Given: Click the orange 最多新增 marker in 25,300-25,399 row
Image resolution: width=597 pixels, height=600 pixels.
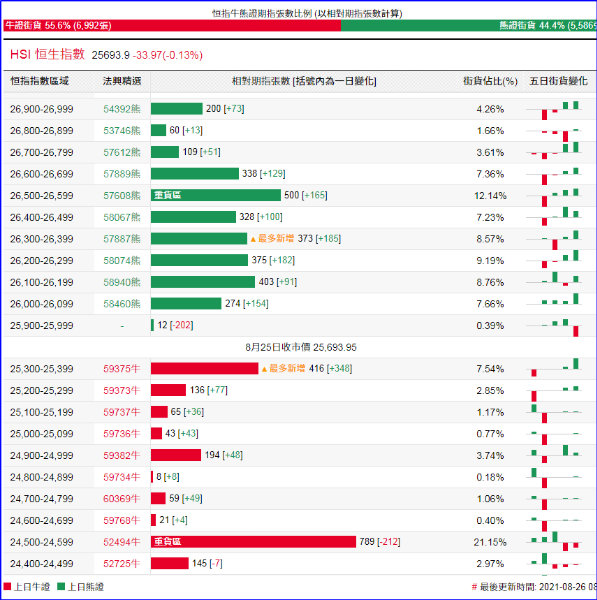Looking at the screenshot, I should click(283, 368).
